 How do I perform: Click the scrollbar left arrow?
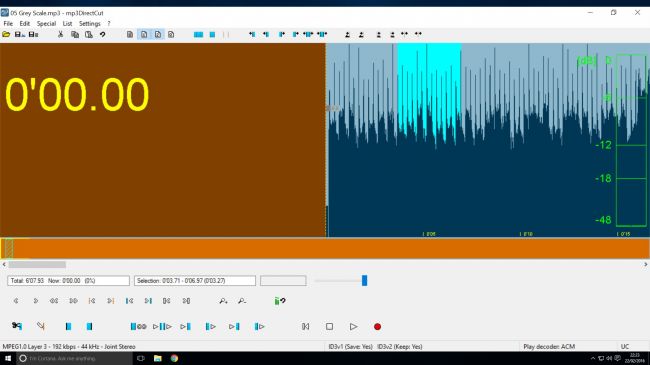[4, 264]
